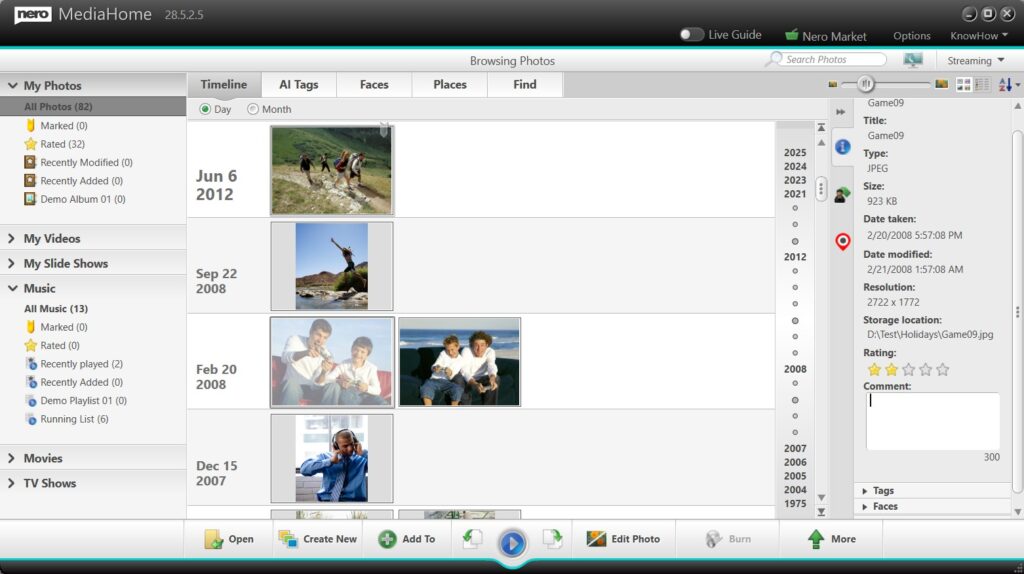Click the Running List playlist icon

point(31,419)
